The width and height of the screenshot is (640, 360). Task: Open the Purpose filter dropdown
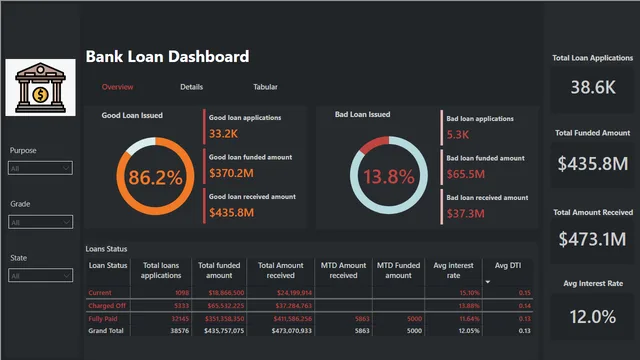tap(40, 168)
